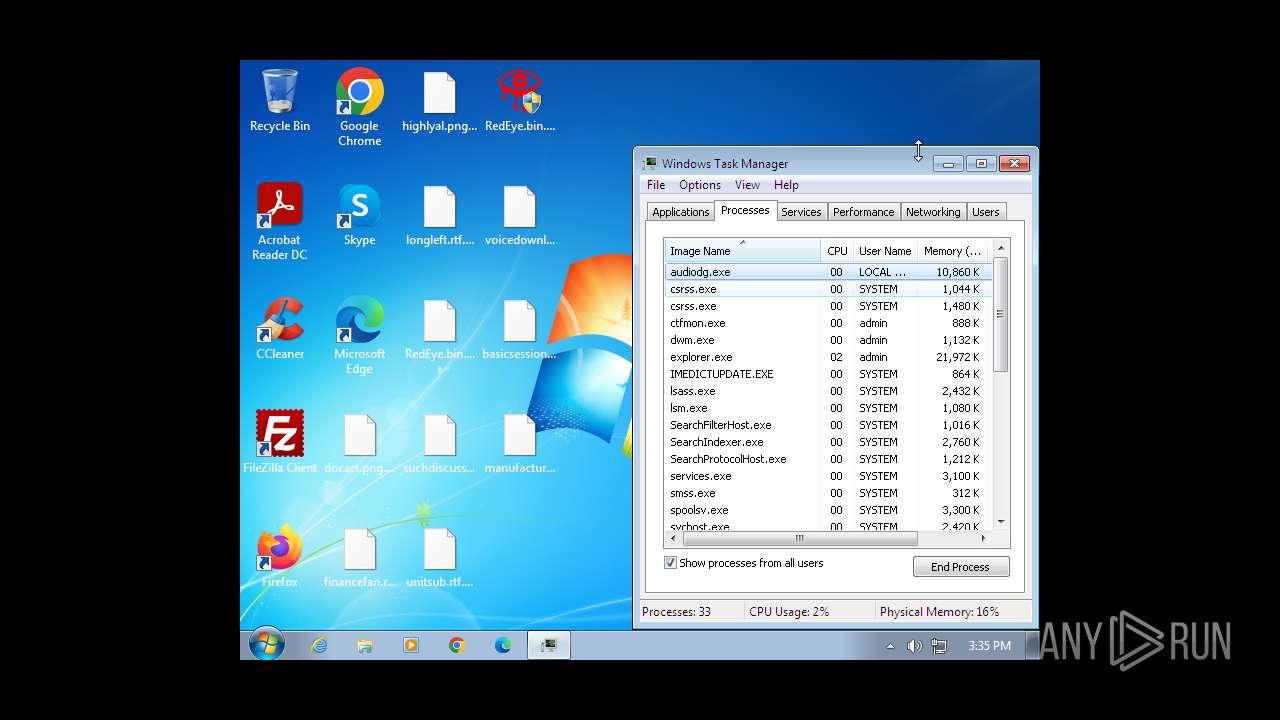
Task: Open the Firefox desktop shortcut
Action: point(280,556)
